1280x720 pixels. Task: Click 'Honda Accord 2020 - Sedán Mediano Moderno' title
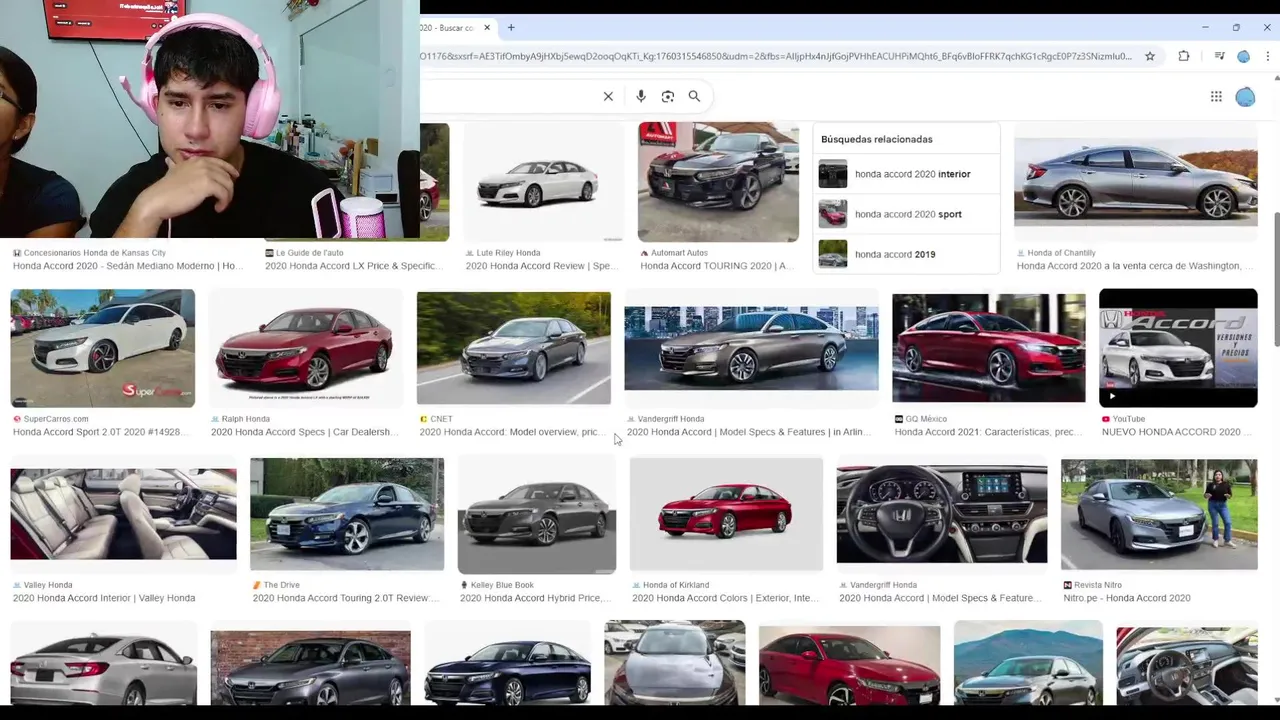coord(127,266)
